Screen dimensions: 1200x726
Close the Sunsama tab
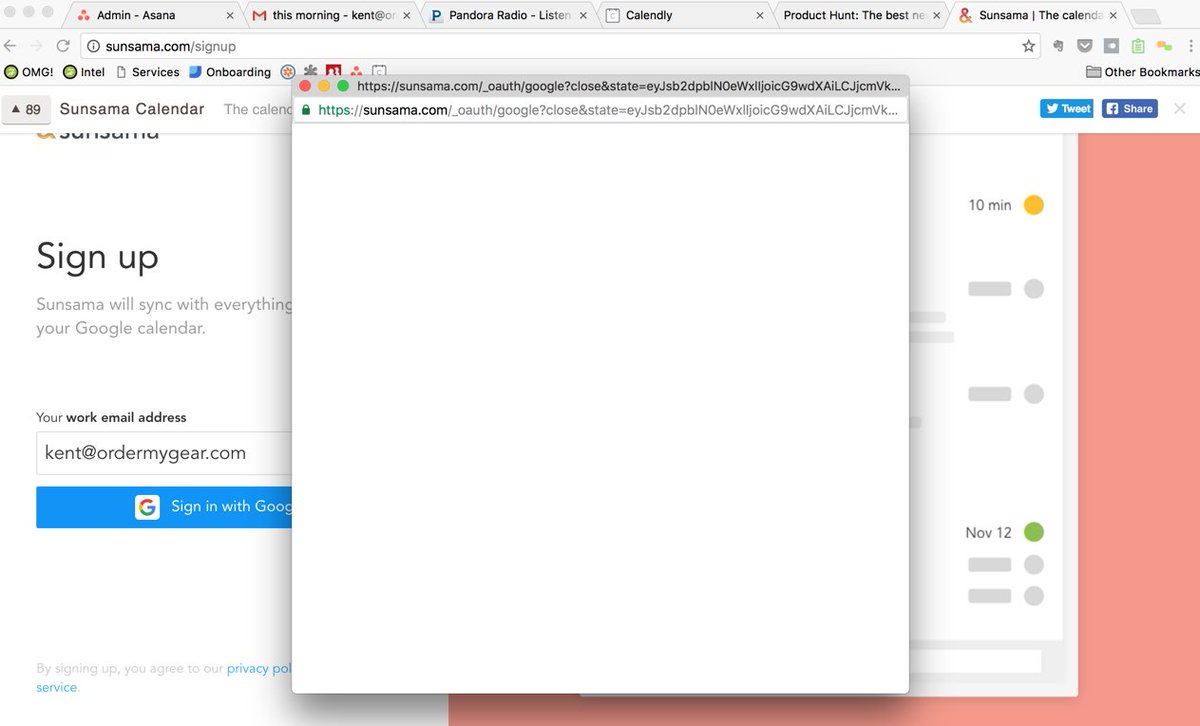(x=1113, y=16)
